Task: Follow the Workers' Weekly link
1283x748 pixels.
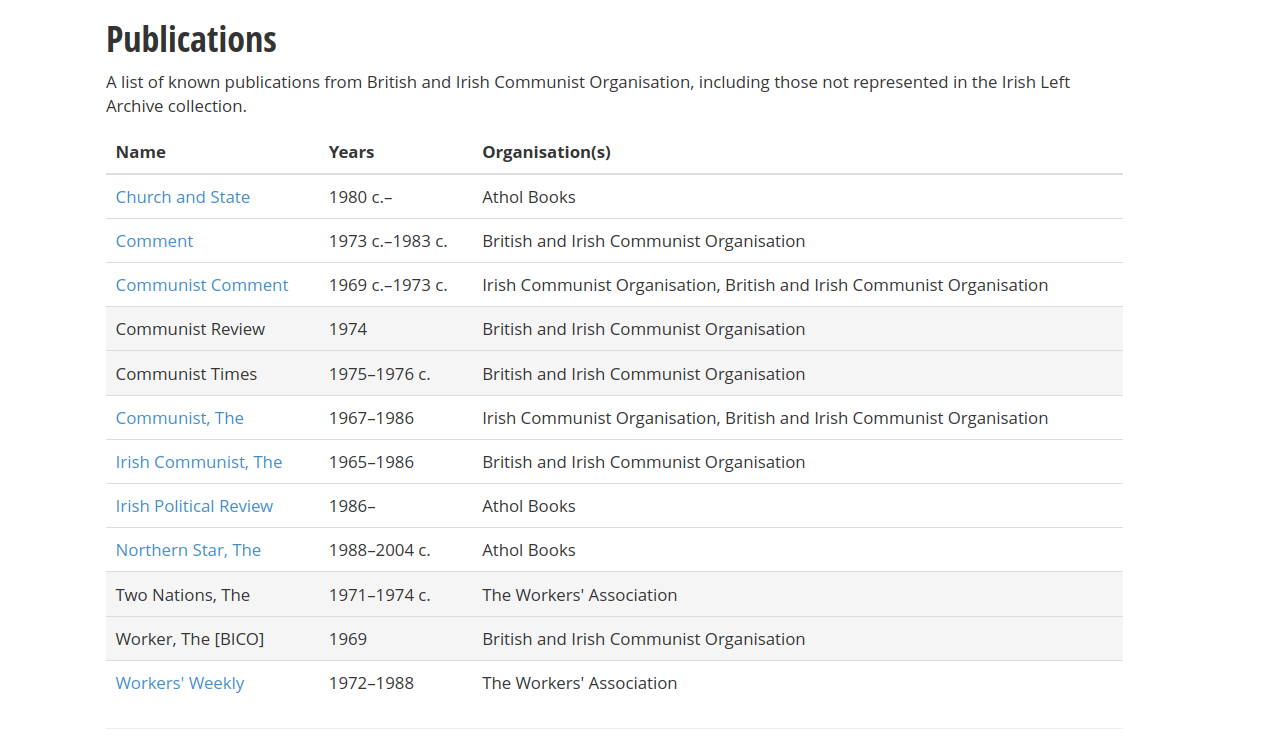Action: 179,683
